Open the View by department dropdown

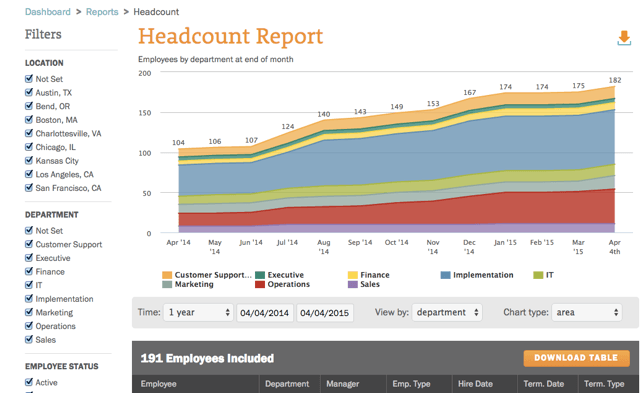447,313
